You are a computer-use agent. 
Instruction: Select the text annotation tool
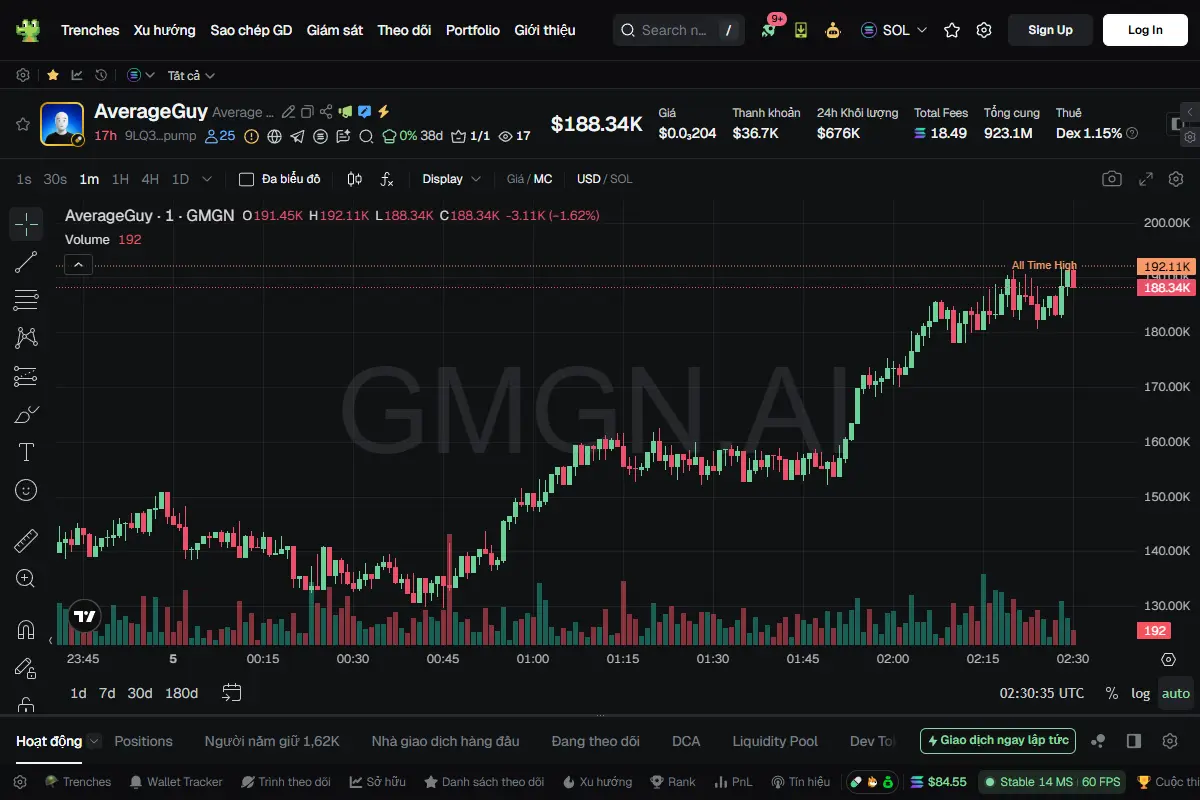pyautogui.click(x=26, y=452)
